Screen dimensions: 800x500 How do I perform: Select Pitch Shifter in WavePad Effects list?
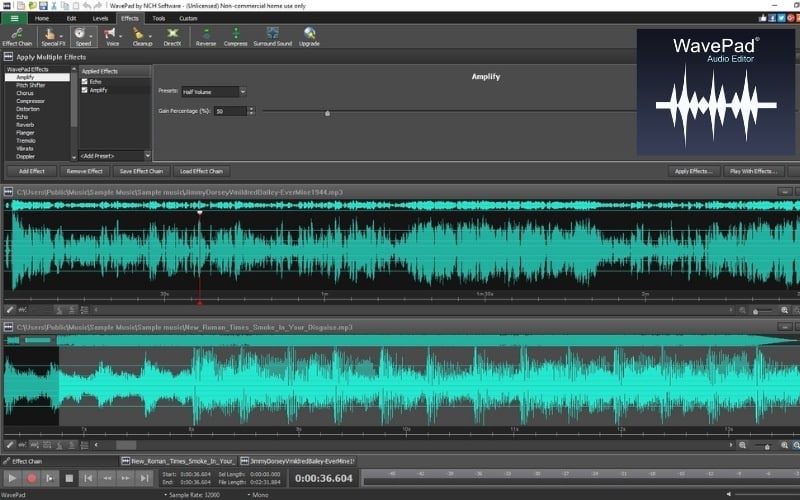point(31,85)
